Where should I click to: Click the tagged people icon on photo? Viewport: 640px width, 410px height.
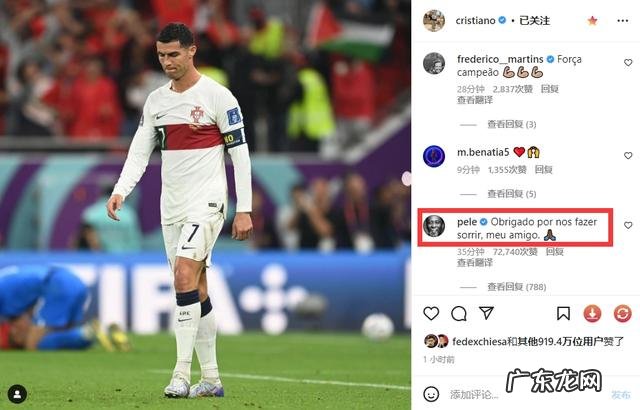tap(17, 394)
